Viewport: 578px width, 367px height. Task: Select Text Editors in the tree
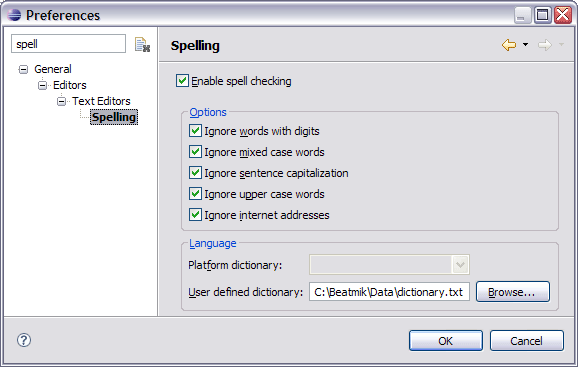[x=101, y=101]
